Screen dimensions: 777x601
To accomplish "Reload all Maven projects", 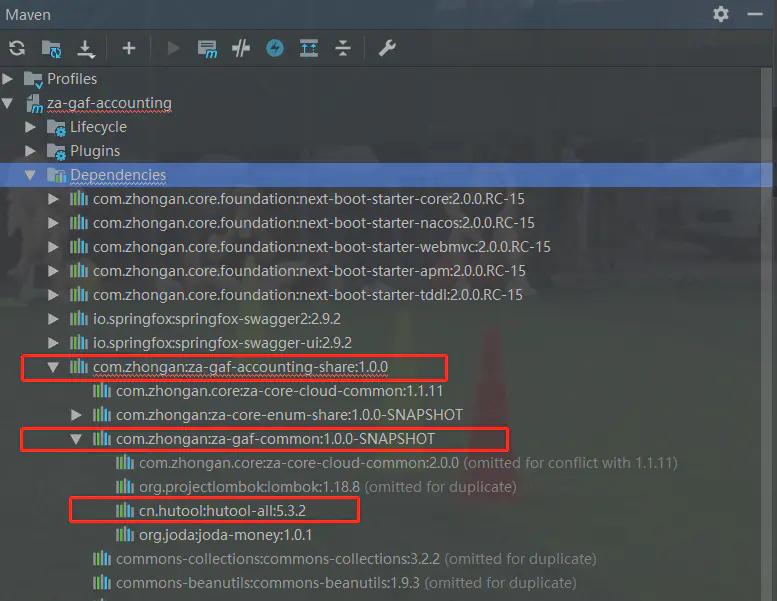I will (17, 48).
